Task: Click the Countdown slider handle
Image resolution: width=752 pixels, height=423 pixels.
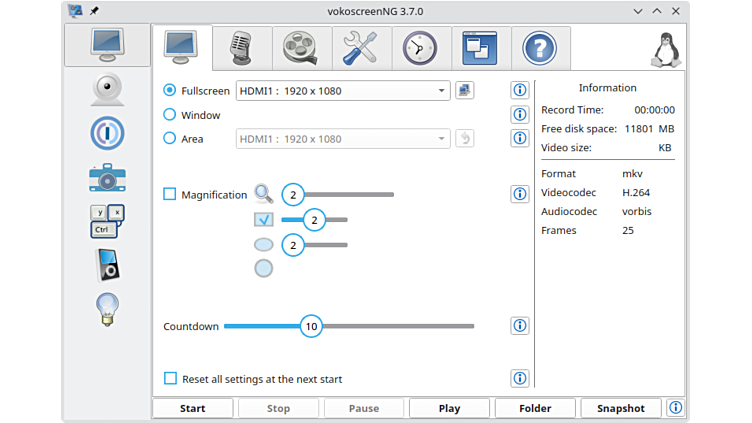Action: (x=311, y=326)
